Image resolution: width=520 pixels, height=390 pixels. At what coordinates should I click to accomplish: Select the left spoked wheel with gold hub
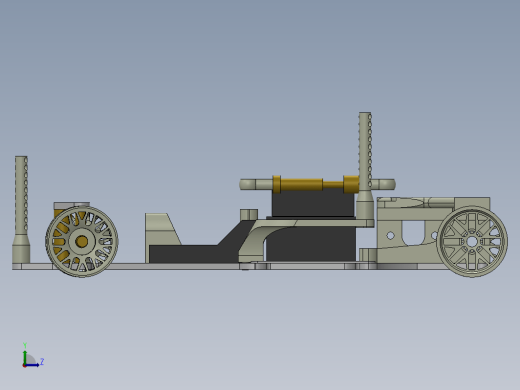click(x=82, y=241)
